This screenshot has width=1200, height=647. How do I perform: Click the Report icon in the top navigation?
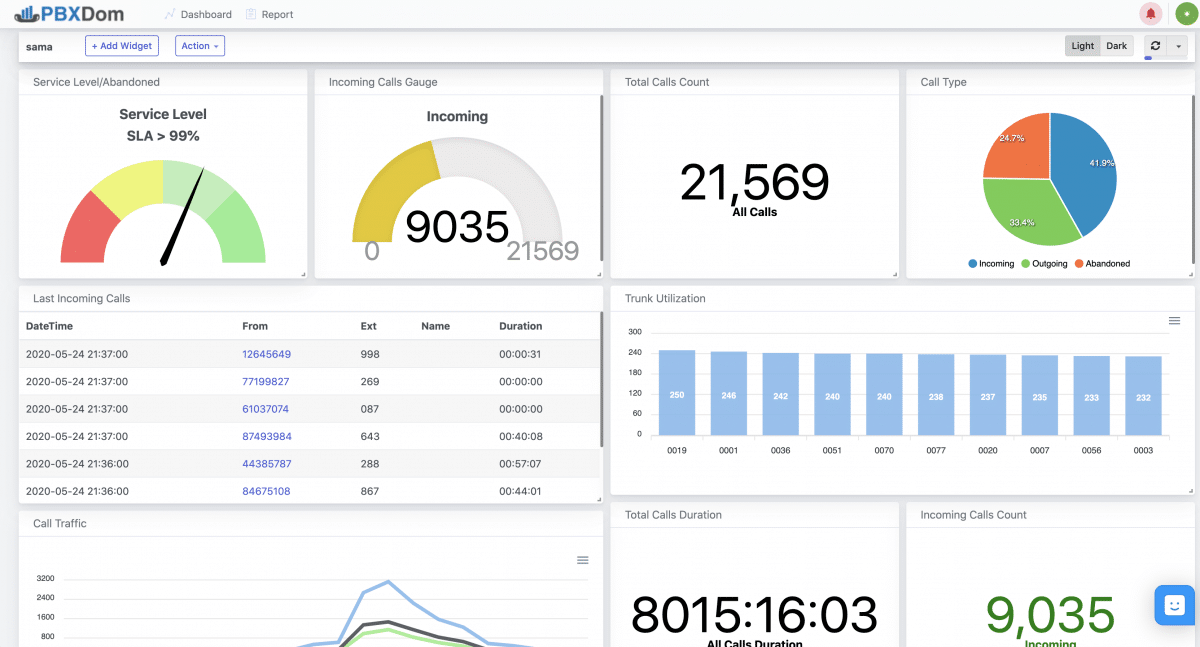click(250, 14)
